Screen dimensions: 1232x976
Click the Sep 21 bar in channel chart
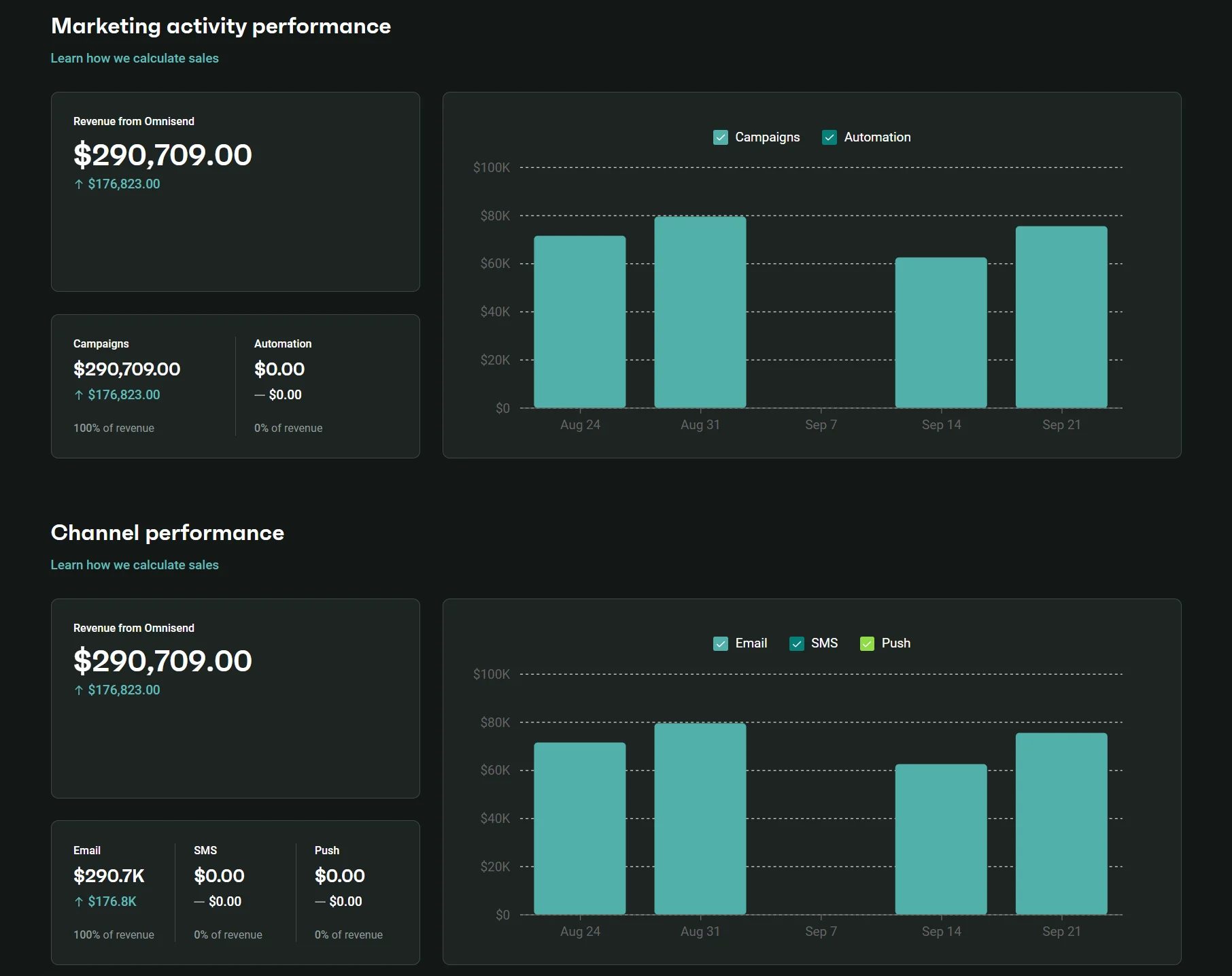(1061, 824)
